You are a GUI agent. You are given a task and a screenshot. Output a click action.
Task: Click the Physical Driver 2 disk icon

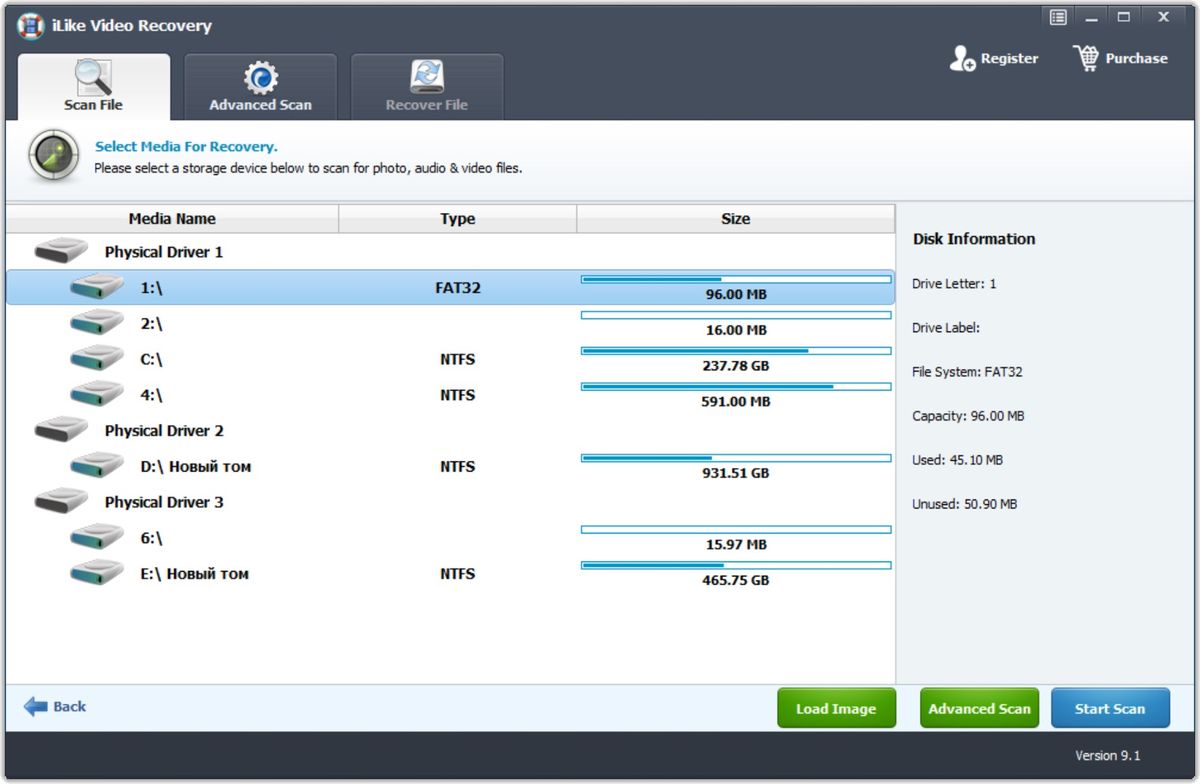[x=59, y=428]
